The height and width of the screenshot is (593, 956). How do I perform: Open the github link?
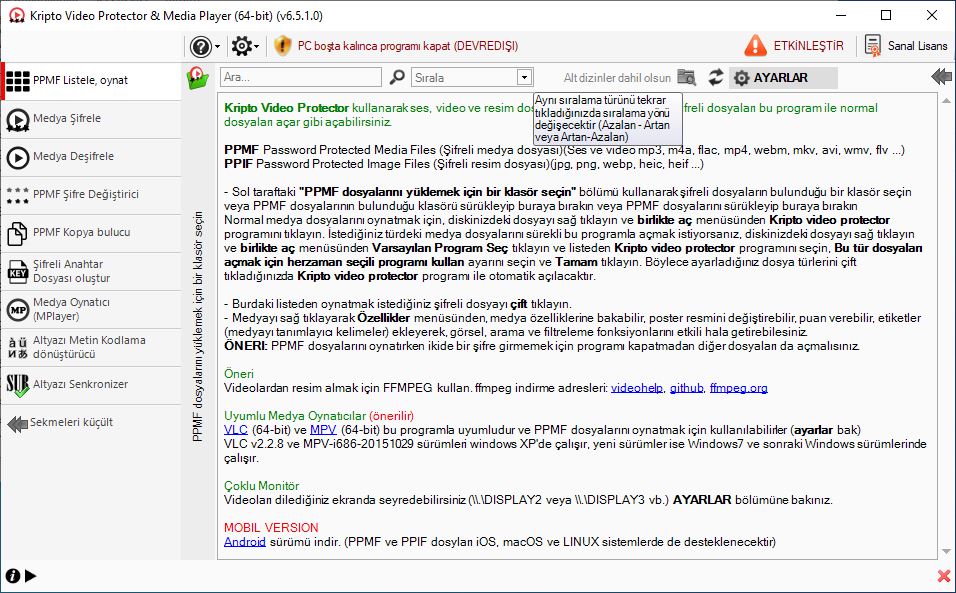pos(687,388)
